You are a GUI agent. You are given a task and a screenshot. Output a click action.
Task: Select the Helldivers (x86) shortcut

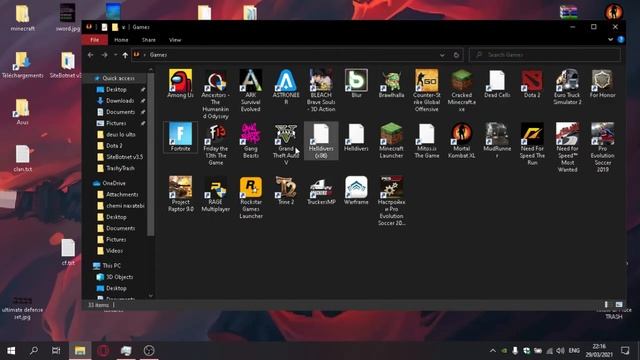(x=321, y=140)
